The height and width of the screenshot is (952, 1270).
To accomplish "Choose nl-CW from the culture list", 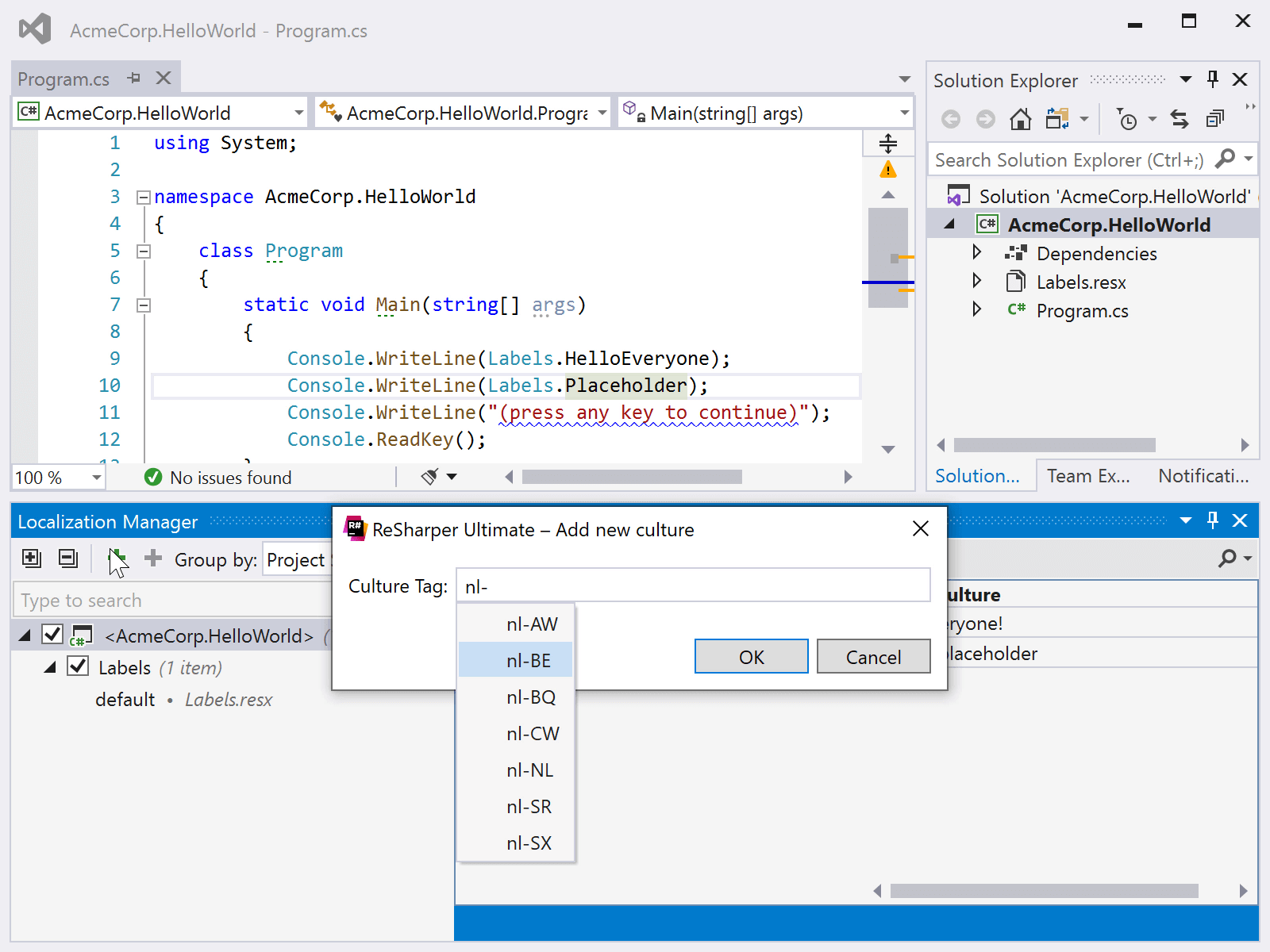I will click(x=516, y=734).
